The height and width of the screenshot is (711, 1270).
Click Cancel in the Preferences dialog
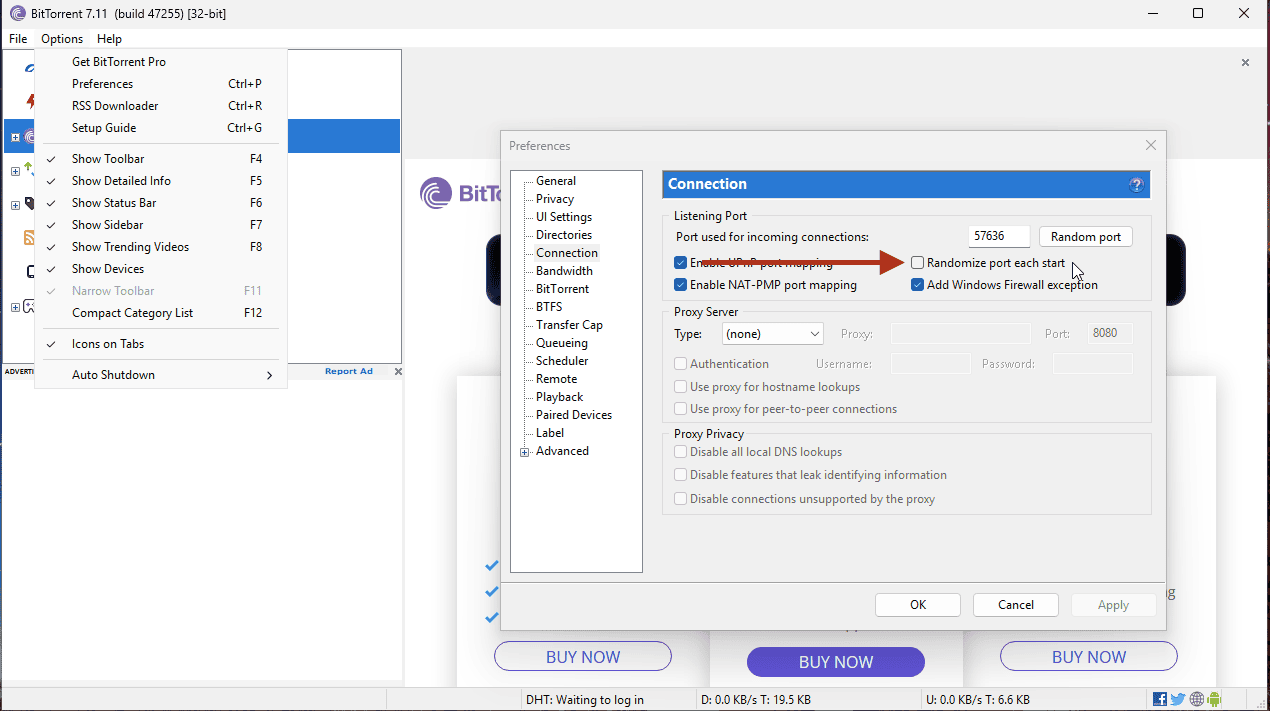tap(1016, 605)
